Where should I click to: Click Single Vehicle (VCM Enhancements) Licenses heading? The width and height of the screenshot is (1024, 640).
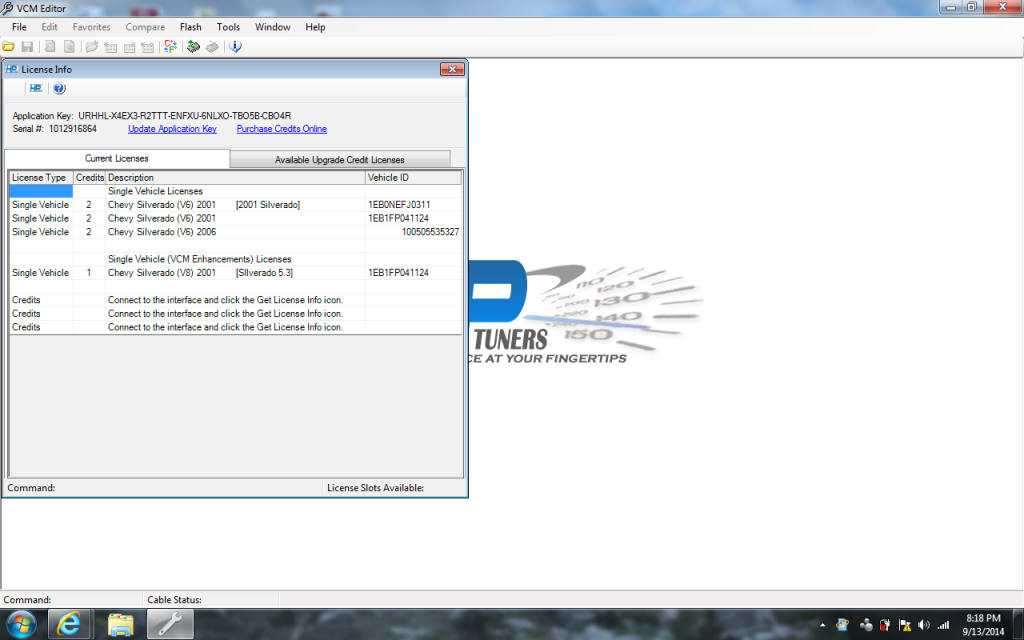coord(200,259)
